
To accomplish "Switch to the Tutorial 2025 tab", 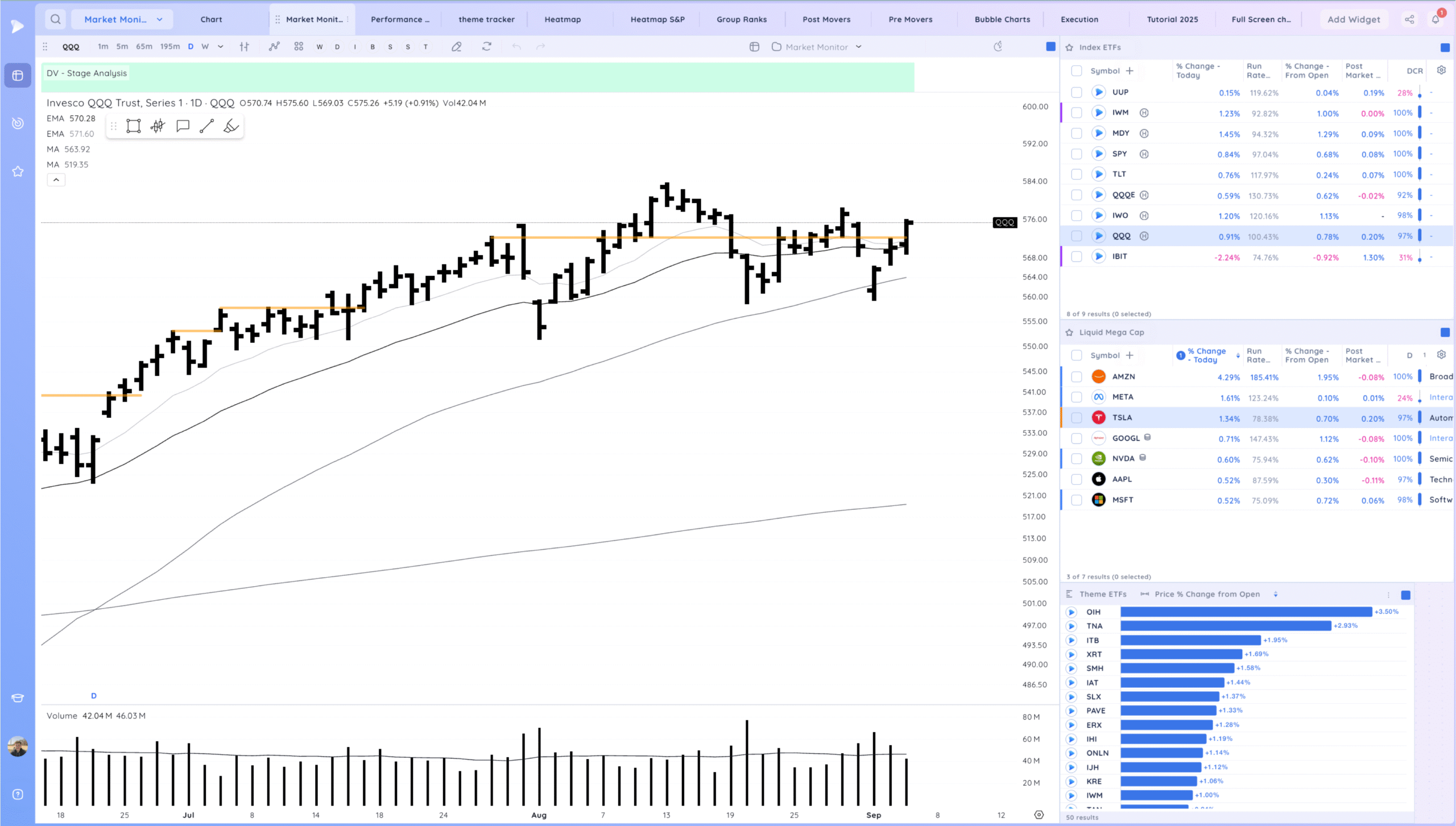I will pyautogui.click(x=1172, y=19).
